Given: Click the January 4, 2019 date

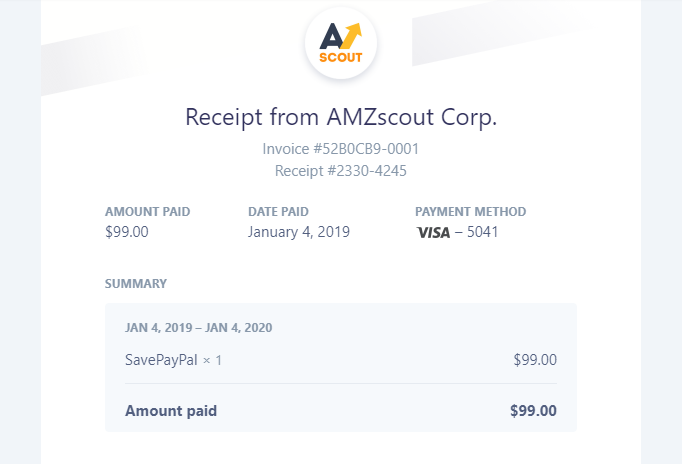Looking at the screenshot, I should coord(298,232).
